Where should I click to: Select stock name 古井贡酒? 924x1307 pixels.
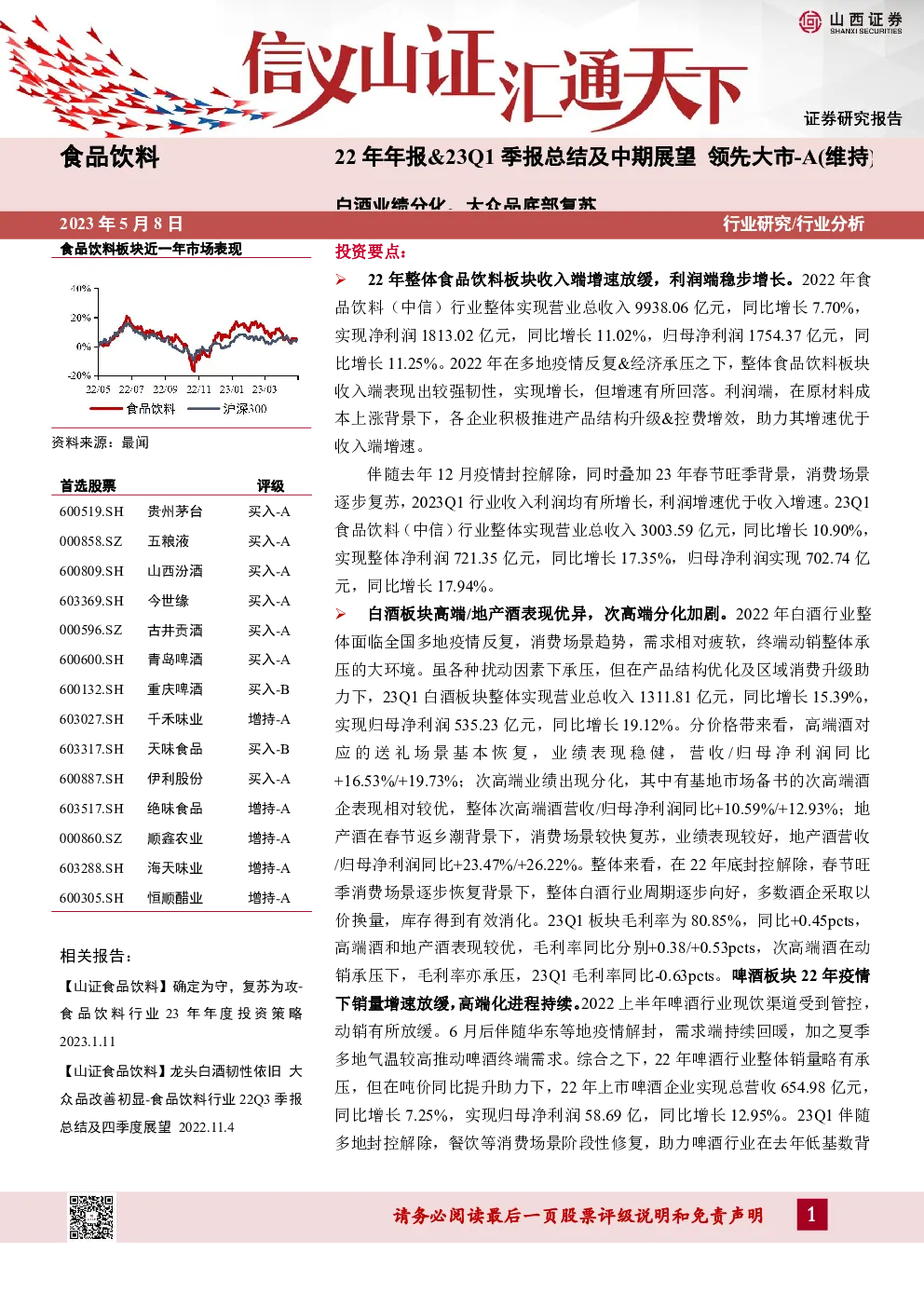click(x=174, y=631)
